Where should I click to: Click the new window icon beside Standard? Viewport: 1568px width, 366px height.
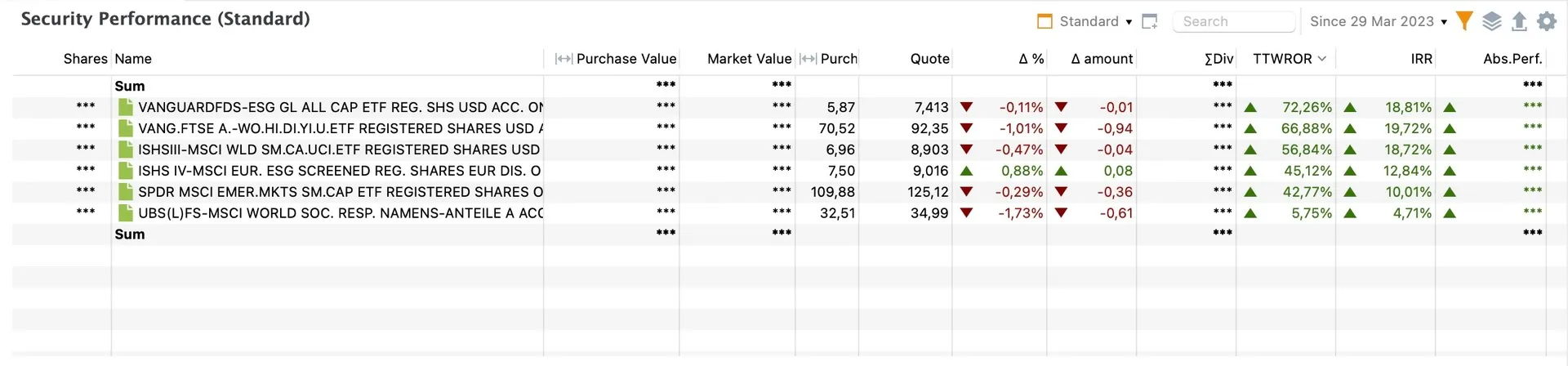[x=1150, y=21]
